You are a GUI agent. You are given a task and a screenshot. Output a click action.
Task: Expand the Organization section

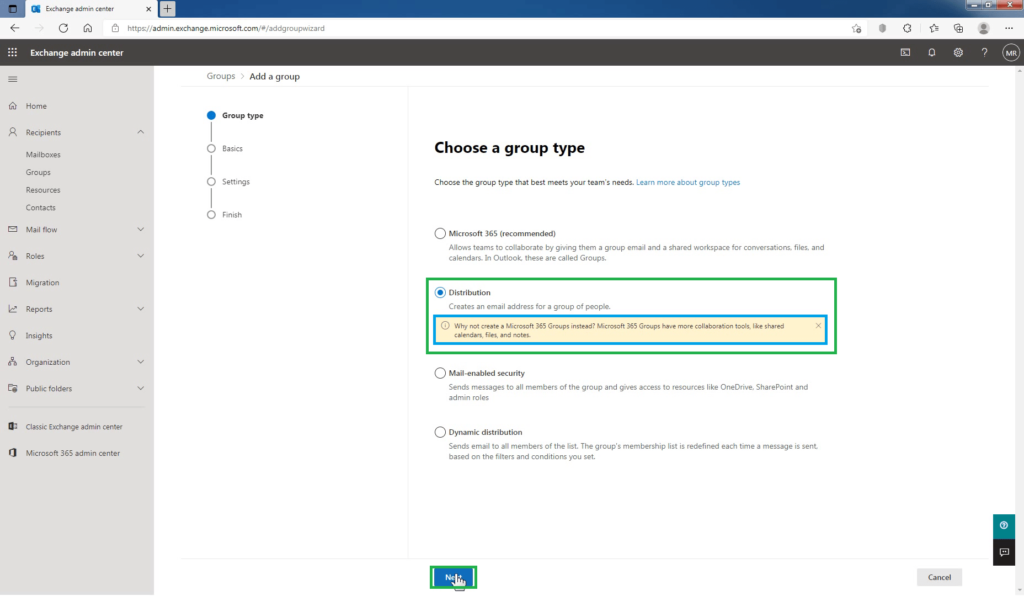point(140,362)
